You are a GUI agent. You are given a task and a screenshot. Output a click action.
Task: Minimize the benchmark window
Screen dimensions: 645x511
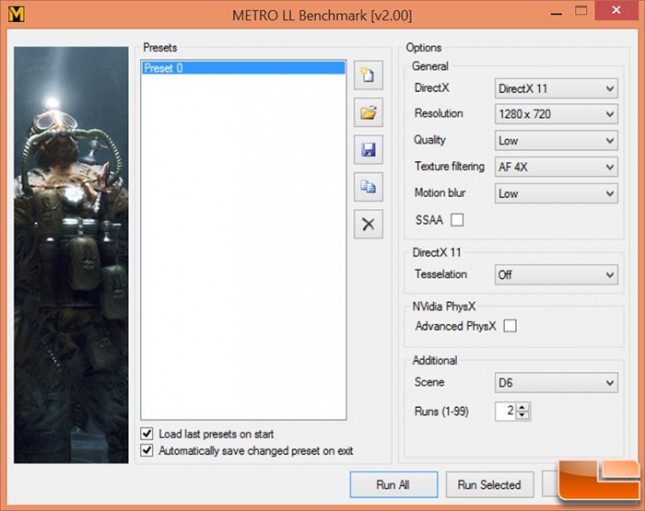556,12
